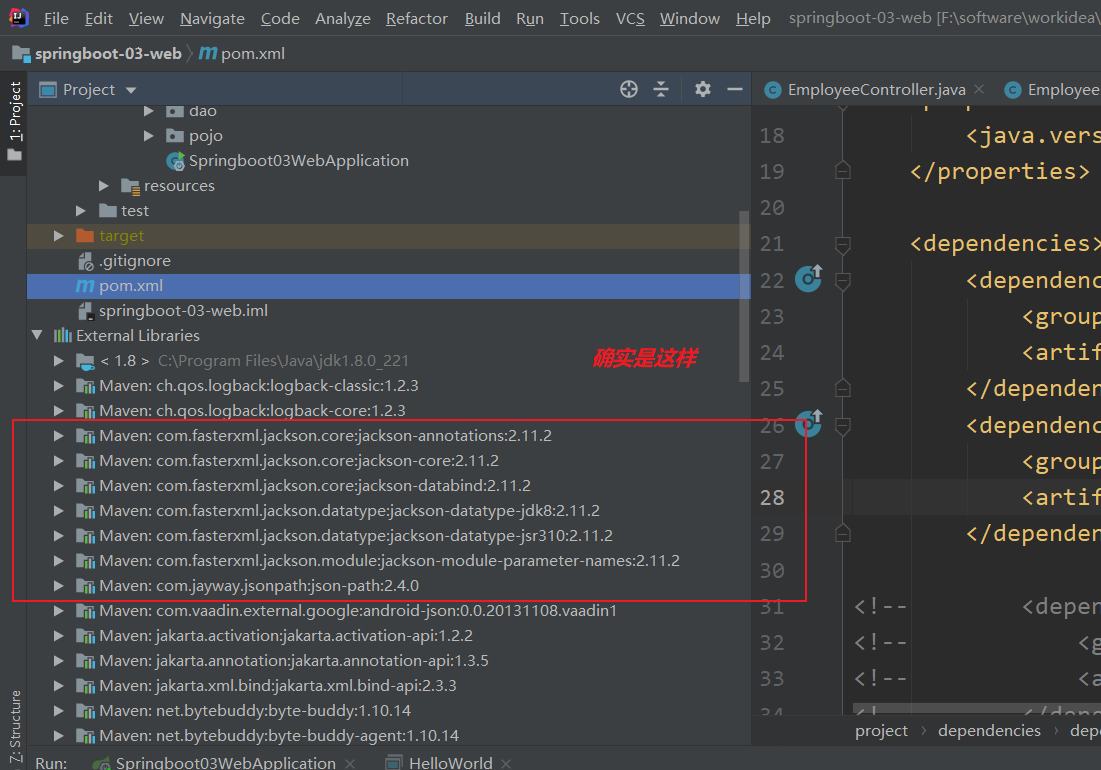Open the Navigate menu
Image resolution: width=1101 pixels, height=770 pixels.
[x=212, y=18]
